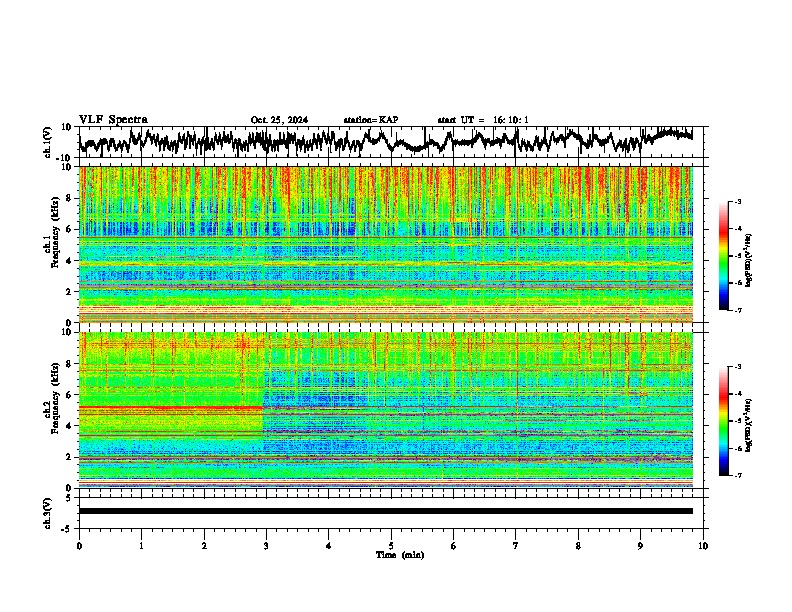Click the "9" minute tick on Time axis
792x612 pixels.
click(640, 546)
